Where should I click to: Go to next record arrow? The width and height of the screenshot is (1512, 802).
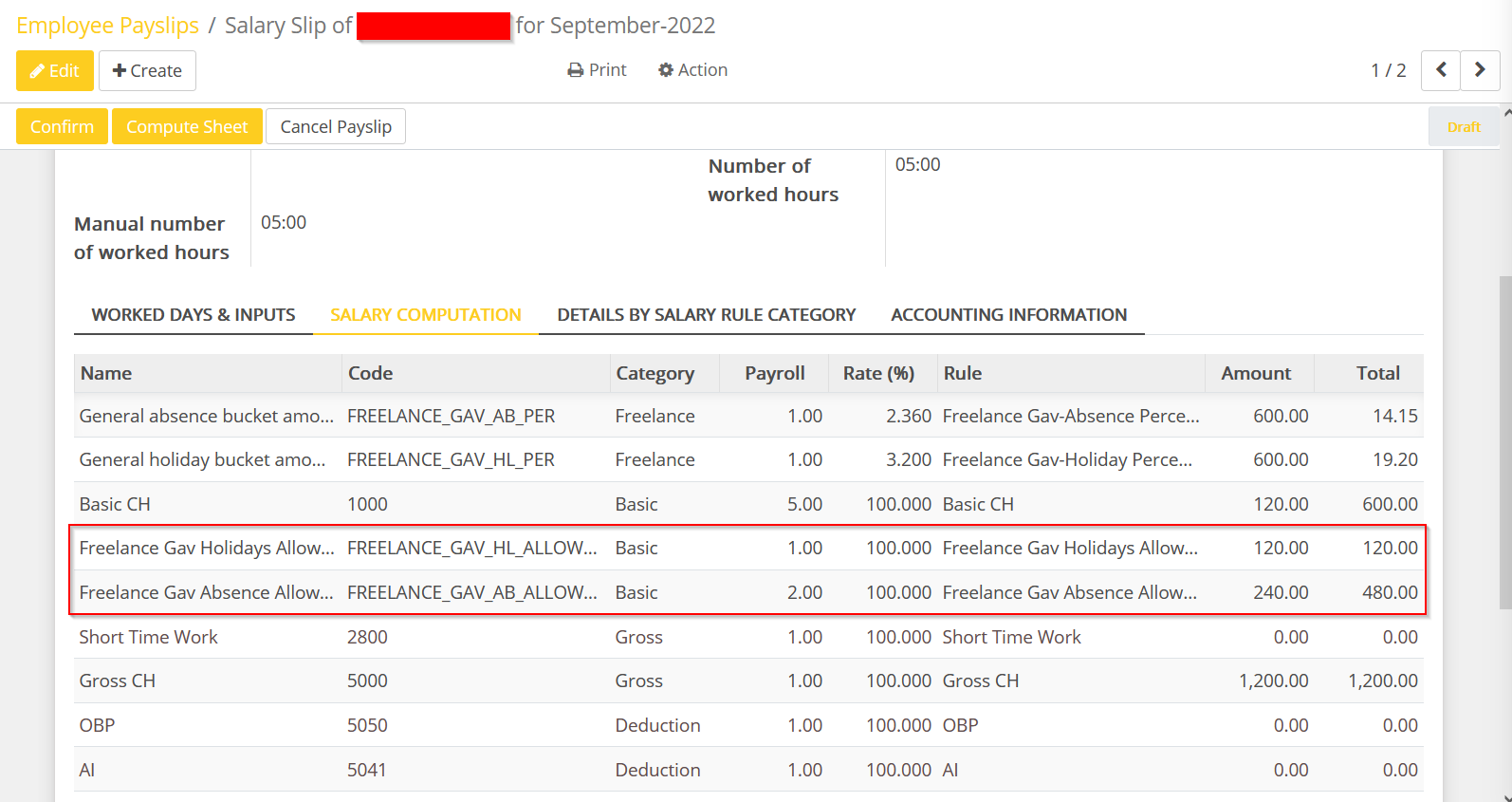coord(1480,70)
